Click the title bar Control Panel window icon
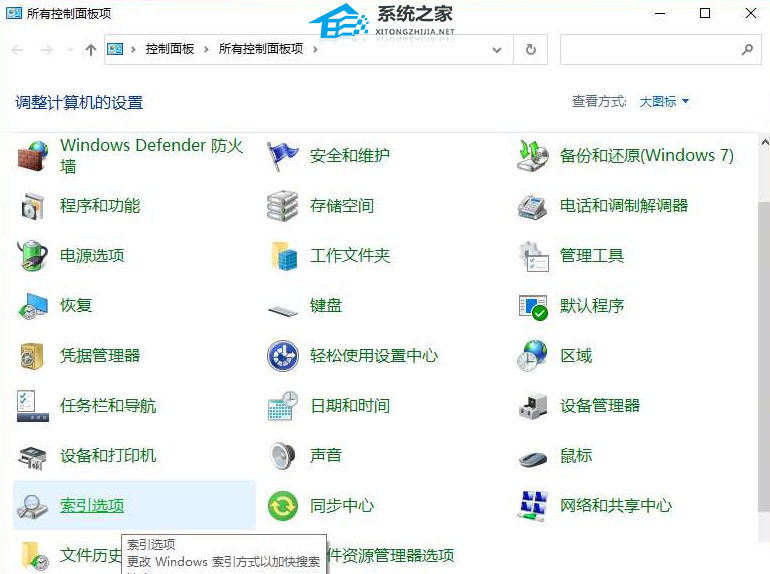770x574 pixels. [14, 13]
